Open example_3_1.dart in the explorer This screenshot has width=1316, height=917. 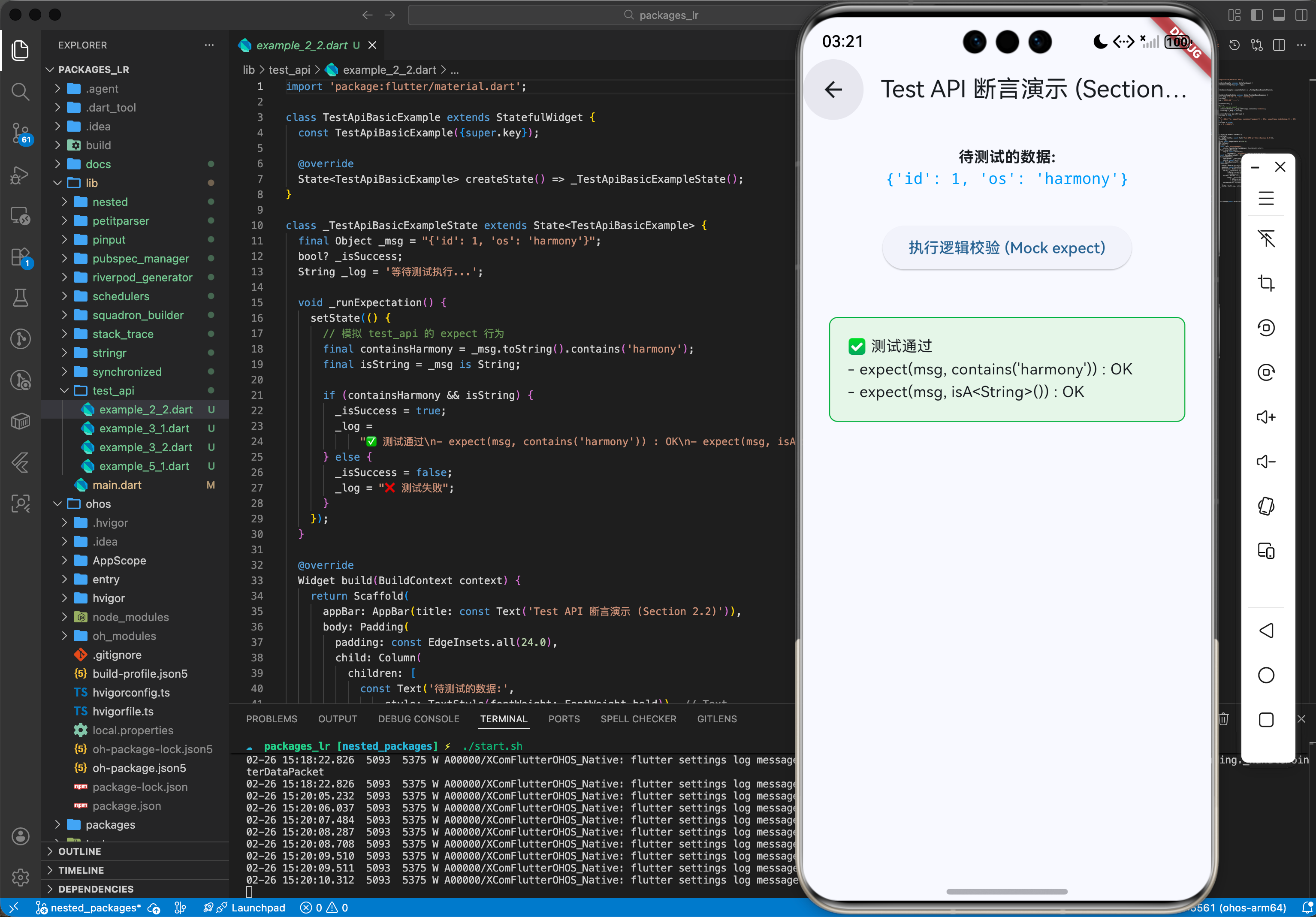pos(144,428)
